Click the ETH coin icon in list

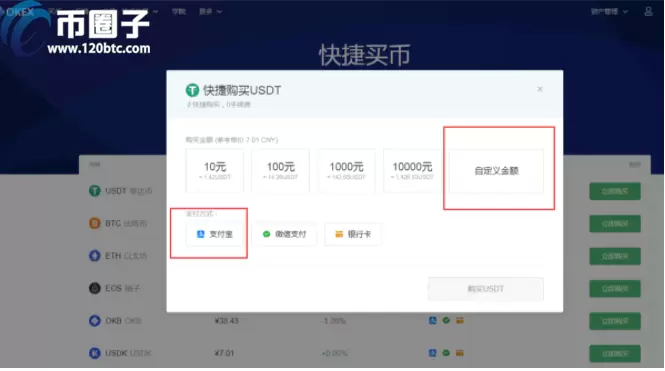coord(95,256)
